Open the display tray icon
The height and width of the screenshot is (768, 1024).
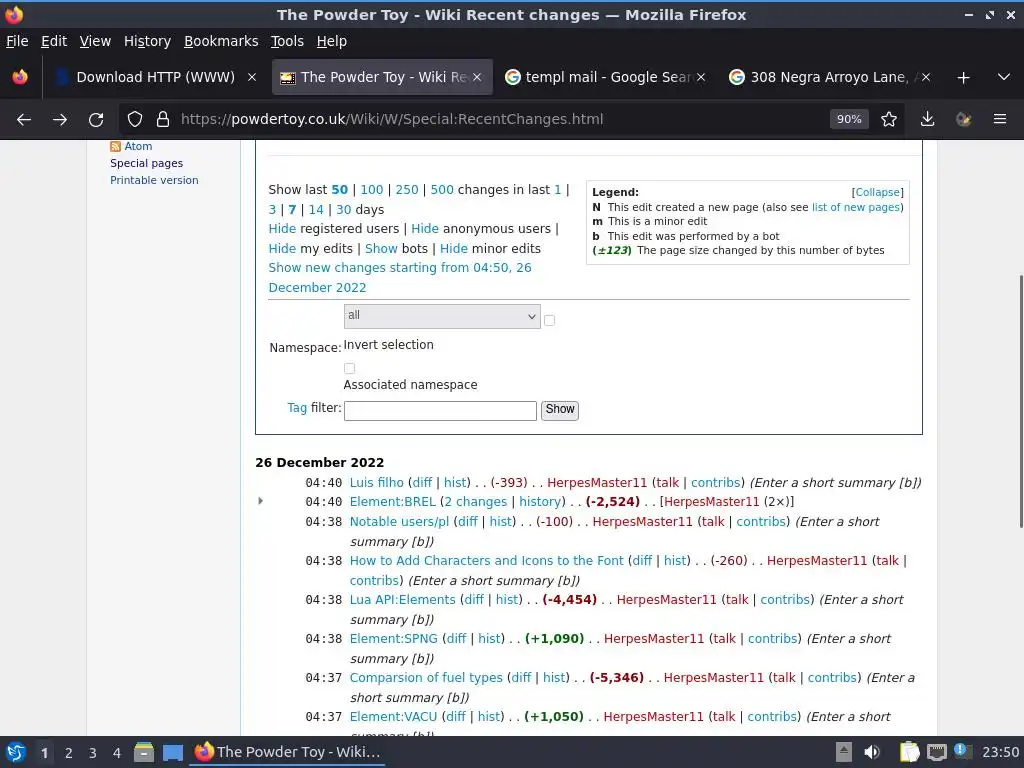[936, 752]
